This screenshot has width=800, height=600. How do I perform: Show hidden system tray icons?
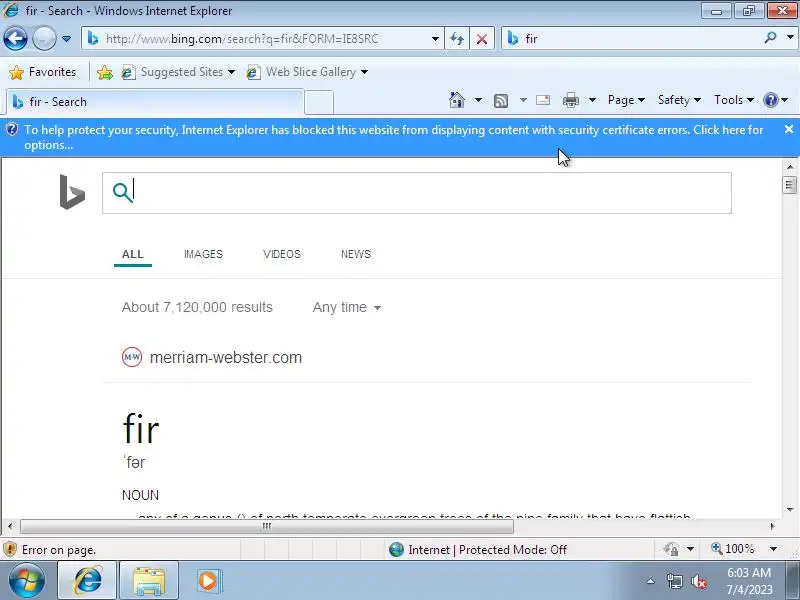(650, 581)
